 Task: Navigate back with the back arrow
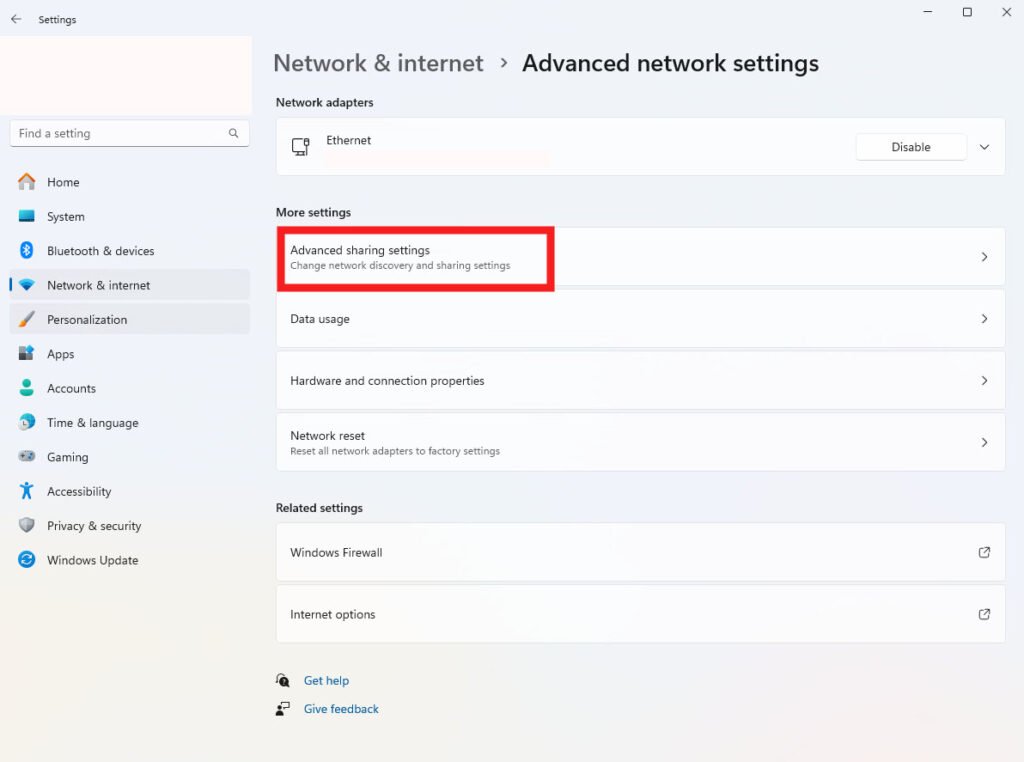coord(16,19)
